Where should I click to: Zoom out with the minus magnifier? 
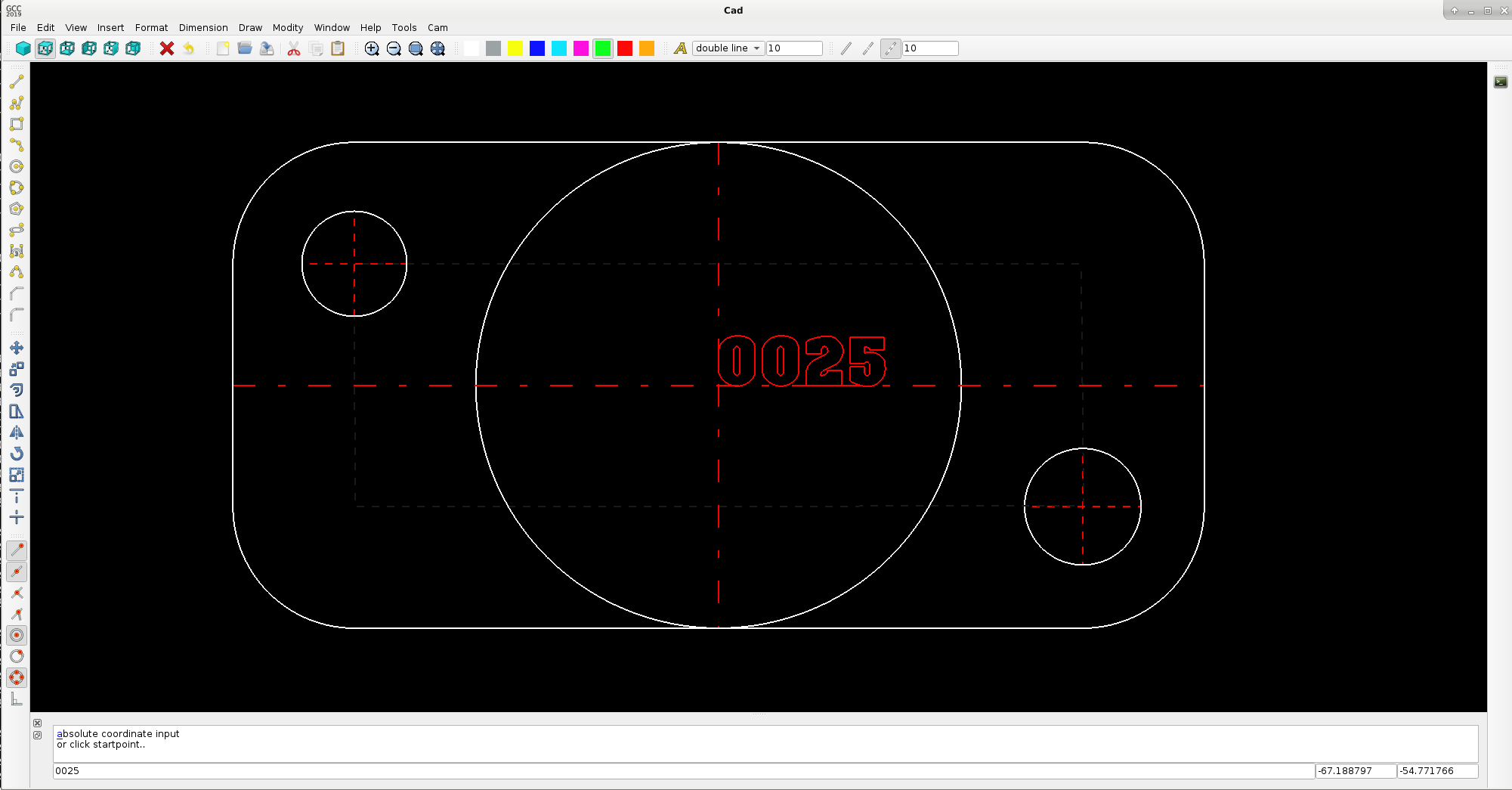[x=394, y=48]
